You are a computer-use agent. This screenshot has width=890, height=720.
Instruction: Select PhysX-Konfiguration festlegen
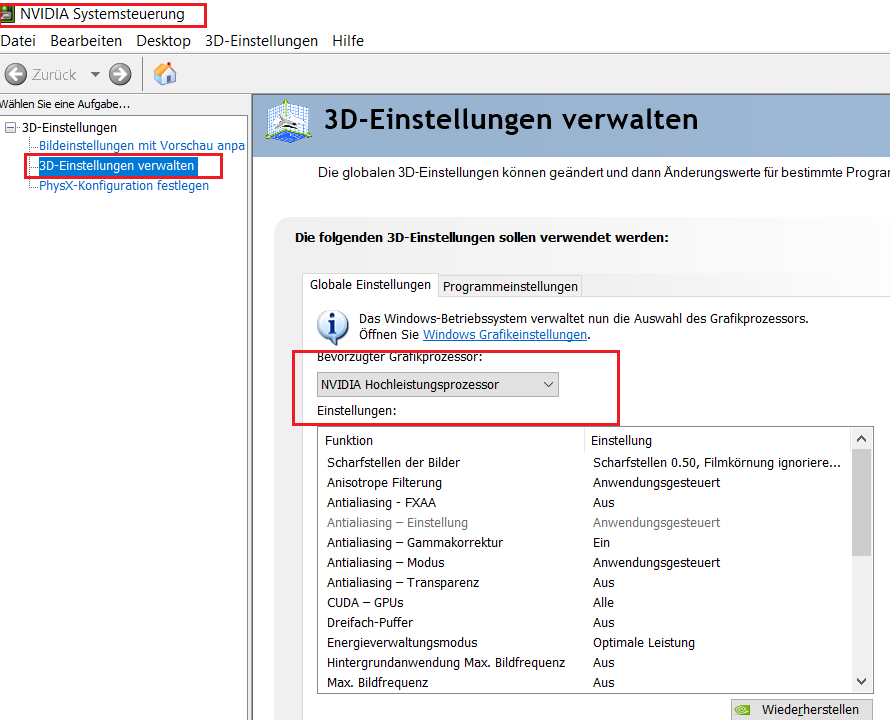click(124, 186)
